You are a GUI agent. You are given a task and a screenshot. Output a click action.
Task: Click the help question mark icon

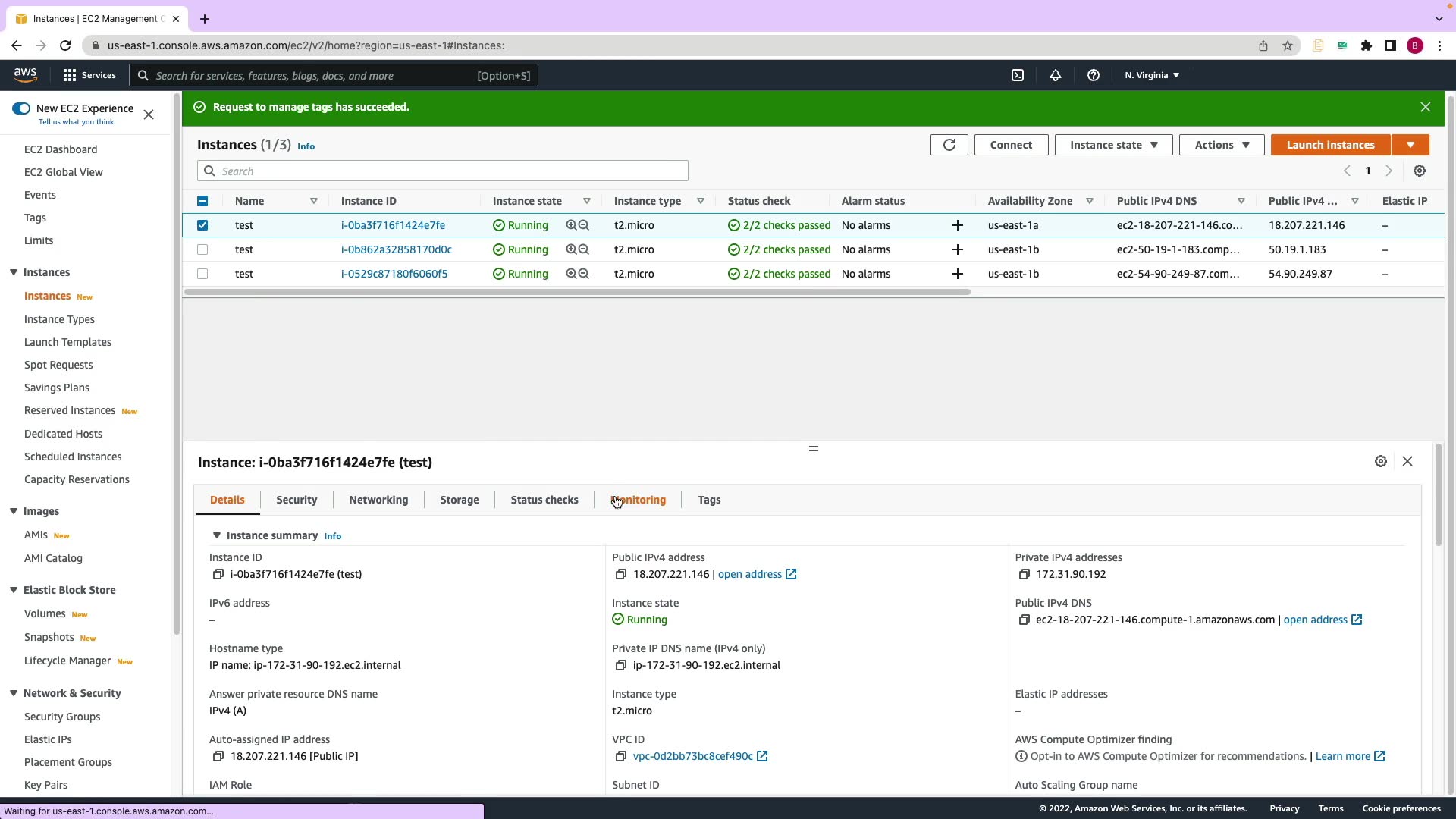[1093, 75]
